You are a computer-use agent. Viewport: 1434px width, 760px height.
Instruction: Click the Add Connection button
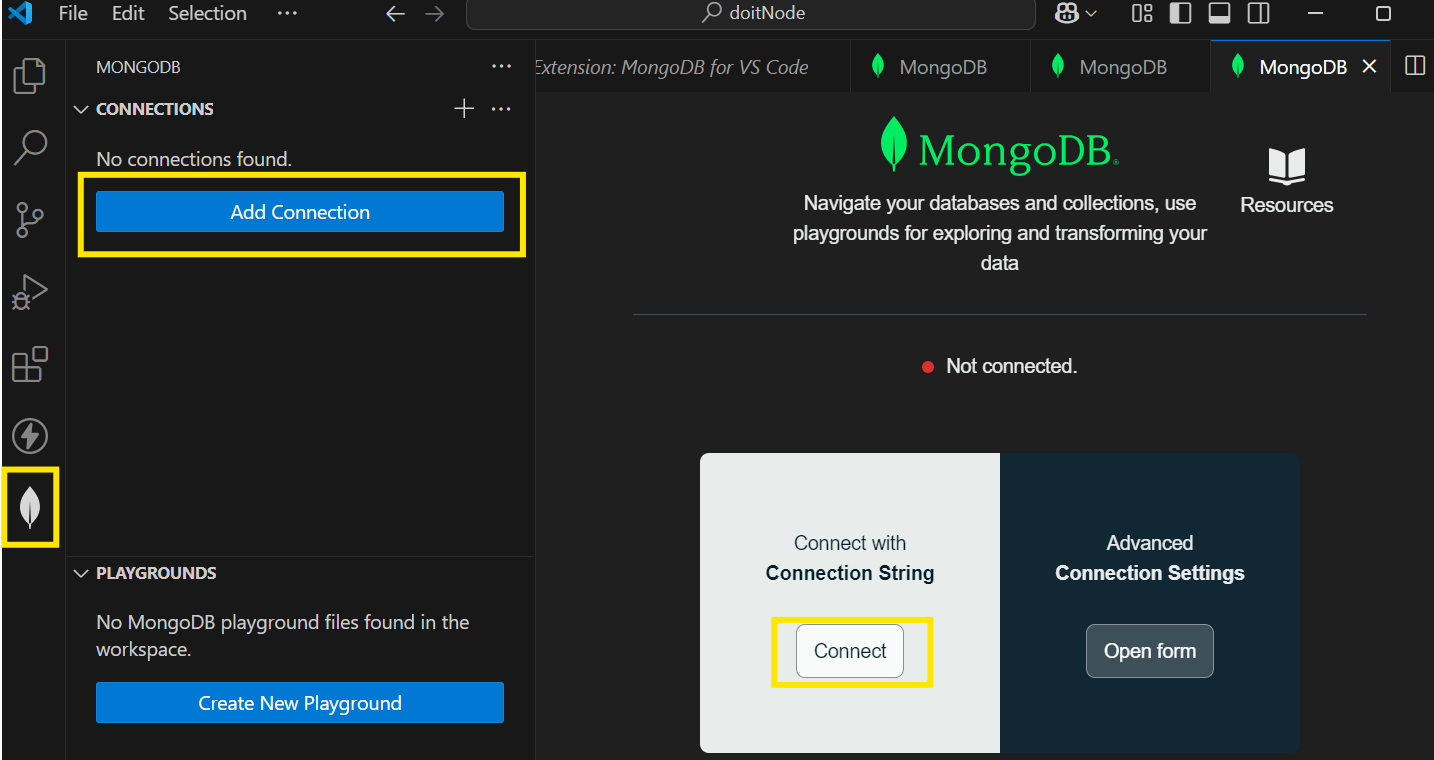[x=300, y=212]
